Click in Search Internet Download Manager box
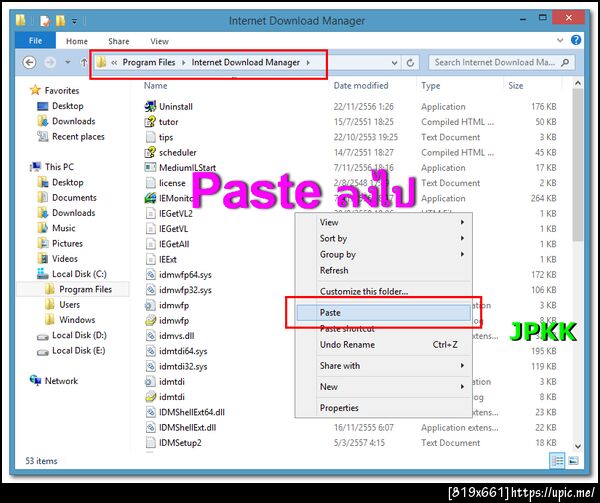600x503 pixels. (x=501, y=62)
